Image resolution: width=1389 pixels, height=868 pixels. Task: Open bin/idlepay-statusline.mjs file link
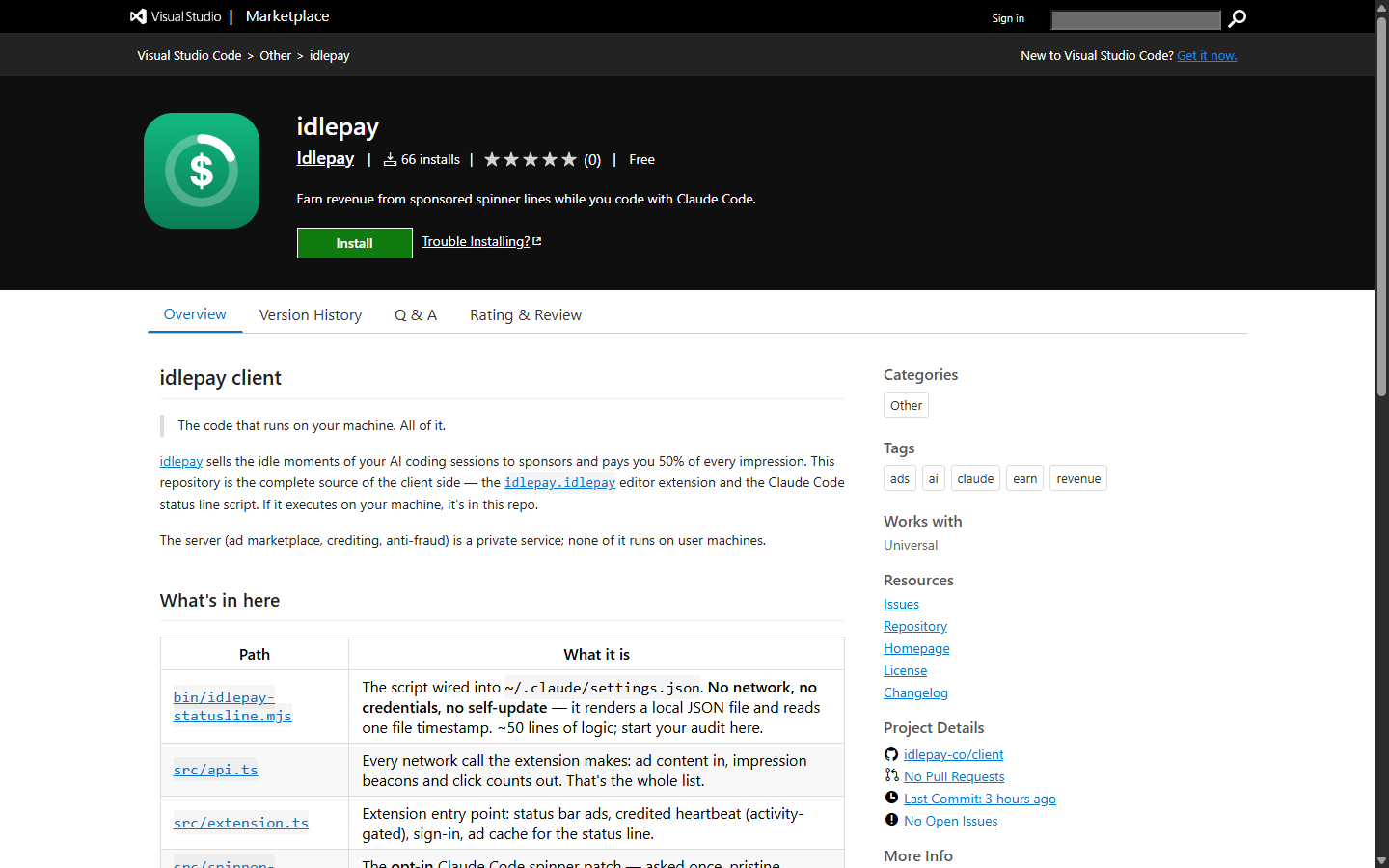232,706
